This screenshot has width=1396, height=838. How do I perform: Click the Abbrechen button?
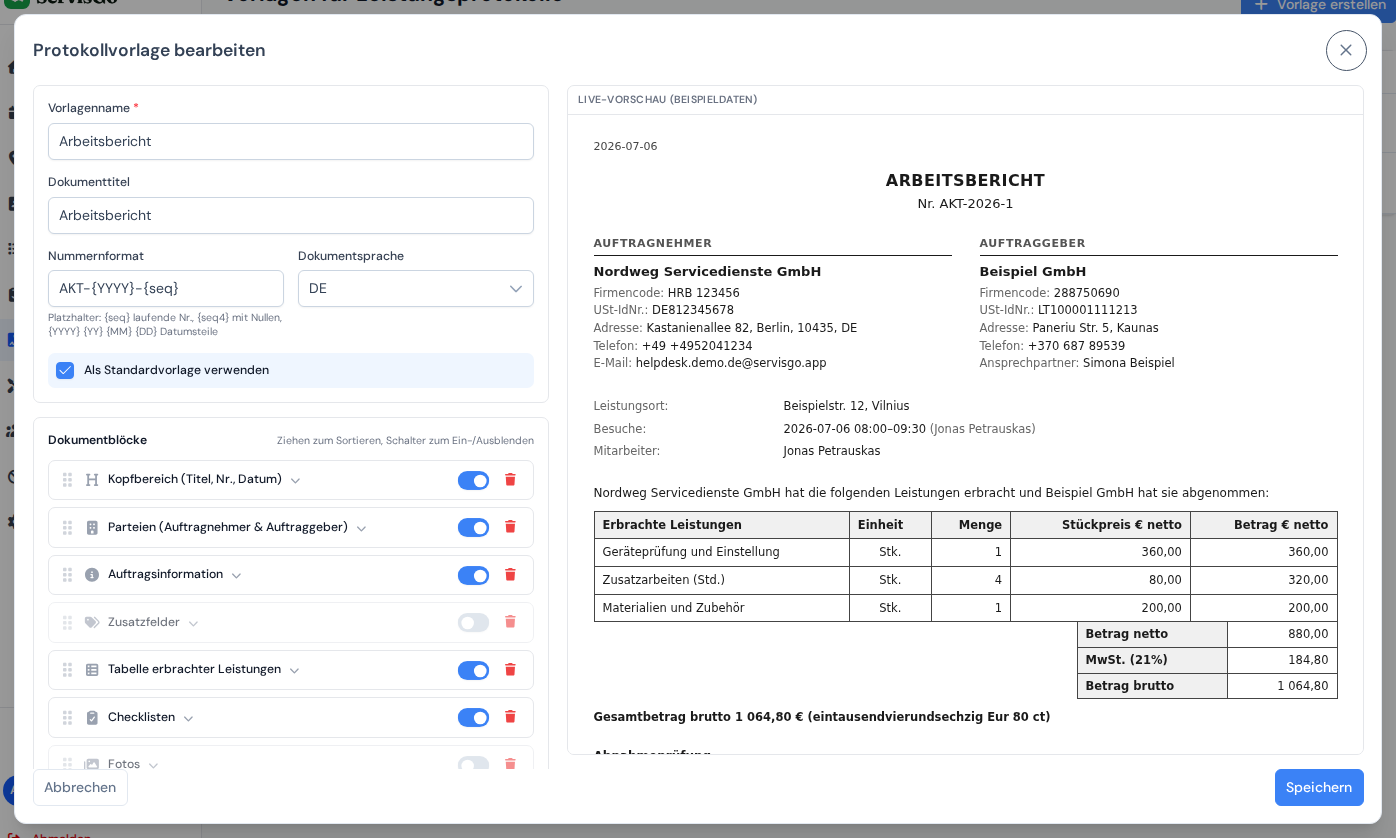coord(80,787)
